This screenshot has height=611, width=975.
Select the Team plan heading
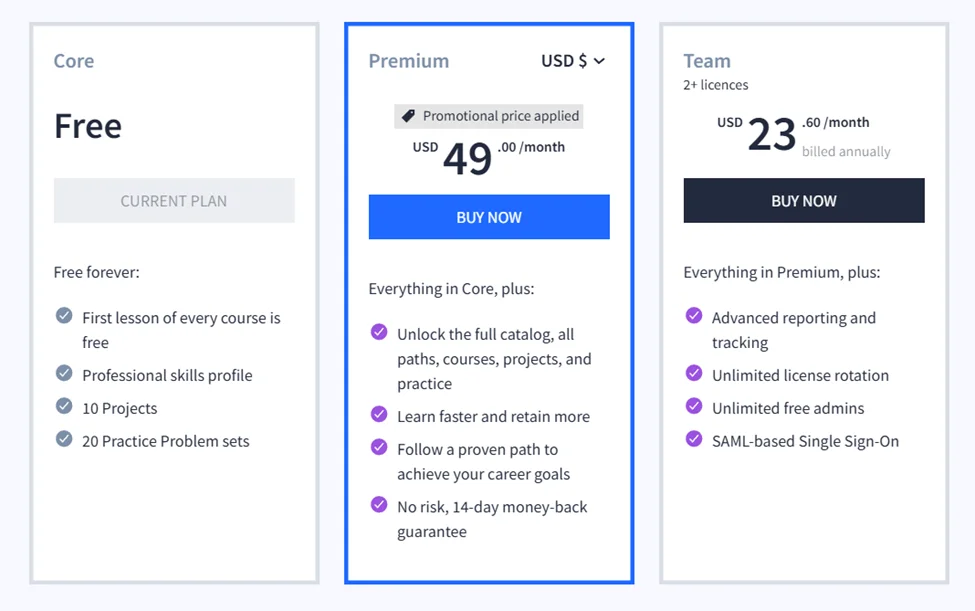(x=707, y=61)
